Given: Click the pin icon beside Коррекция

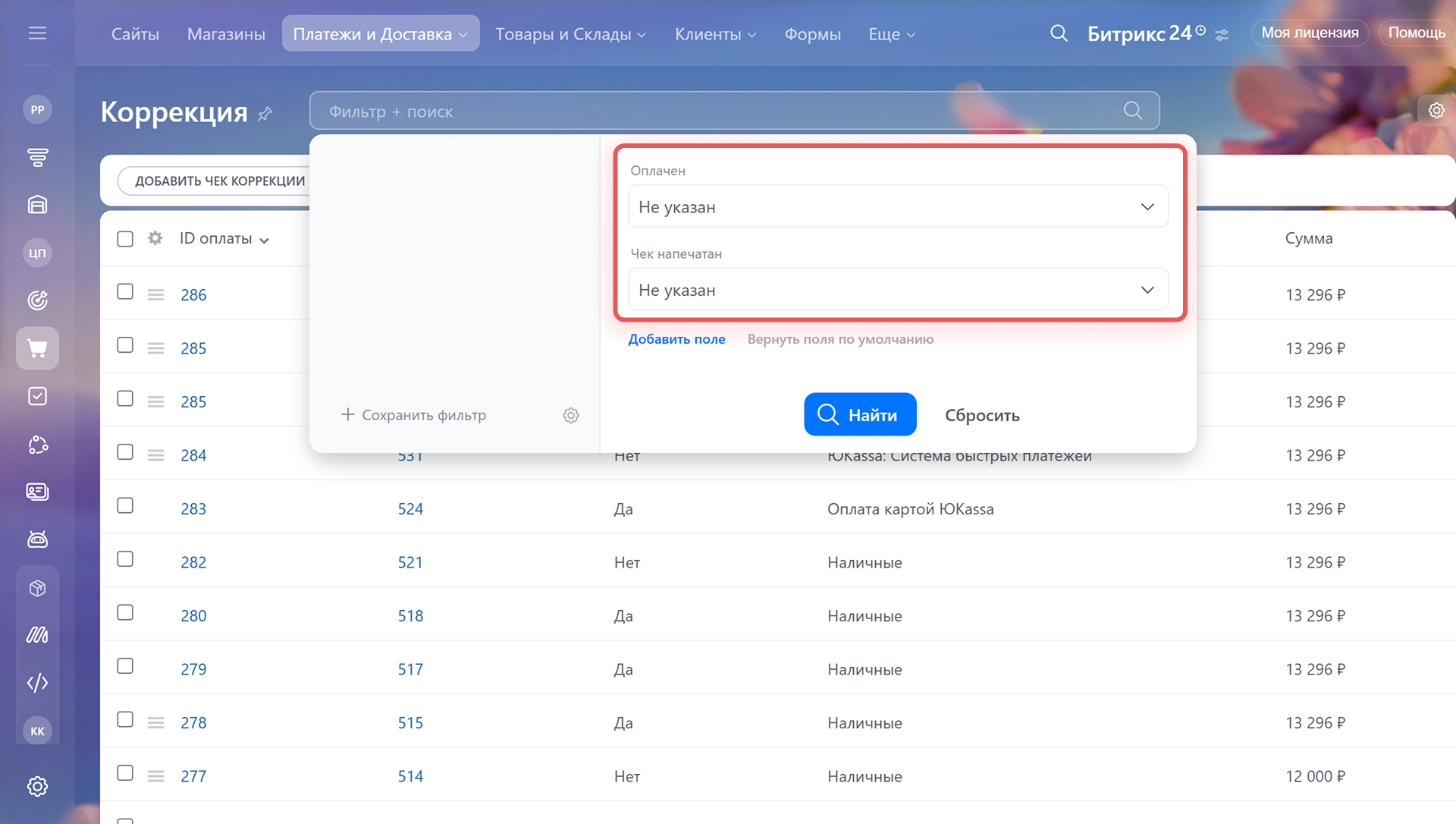Looking at the screenshot, I should tap(265, 114).
